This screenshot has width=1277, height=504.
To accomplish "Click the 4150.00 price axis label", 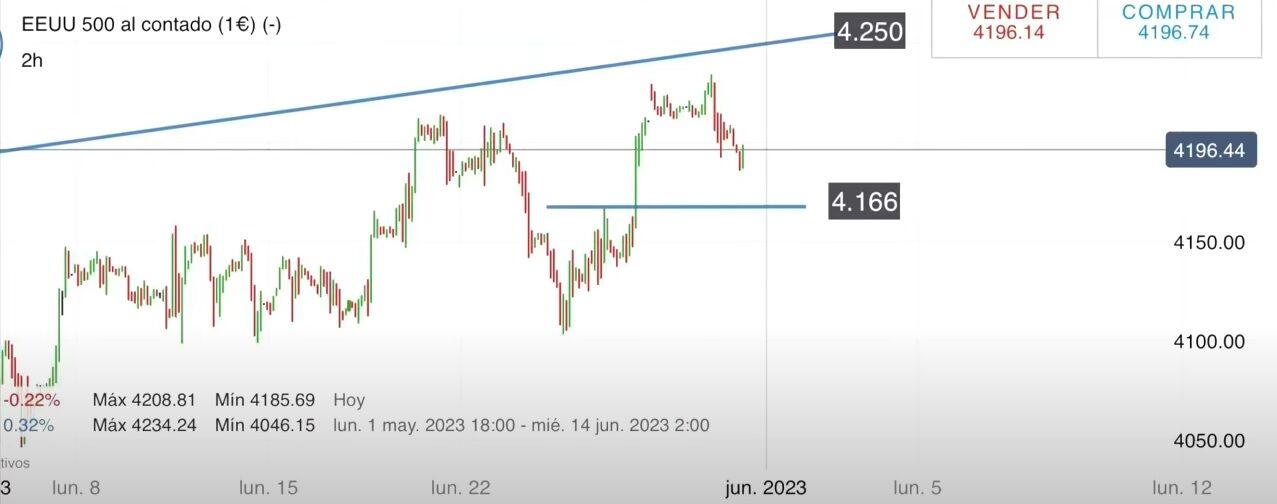I will pyautogui.click(x=1209, y=242).
